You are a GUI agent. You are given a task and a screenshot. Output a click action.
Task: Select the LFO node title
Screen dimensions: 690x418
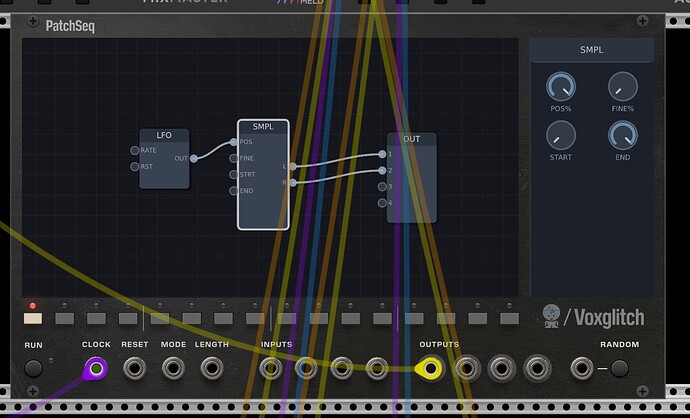click(x=164, y=135)
